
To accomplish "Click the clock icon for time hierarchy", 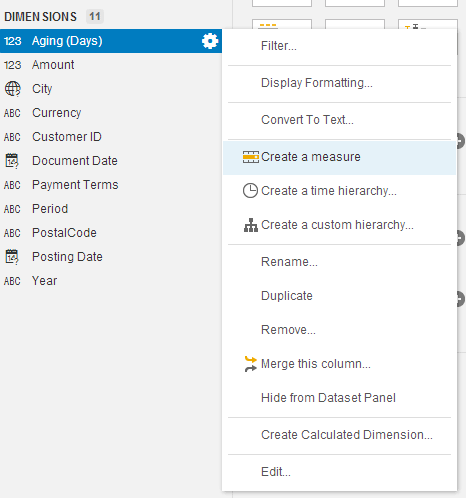I will pos(250,191).
